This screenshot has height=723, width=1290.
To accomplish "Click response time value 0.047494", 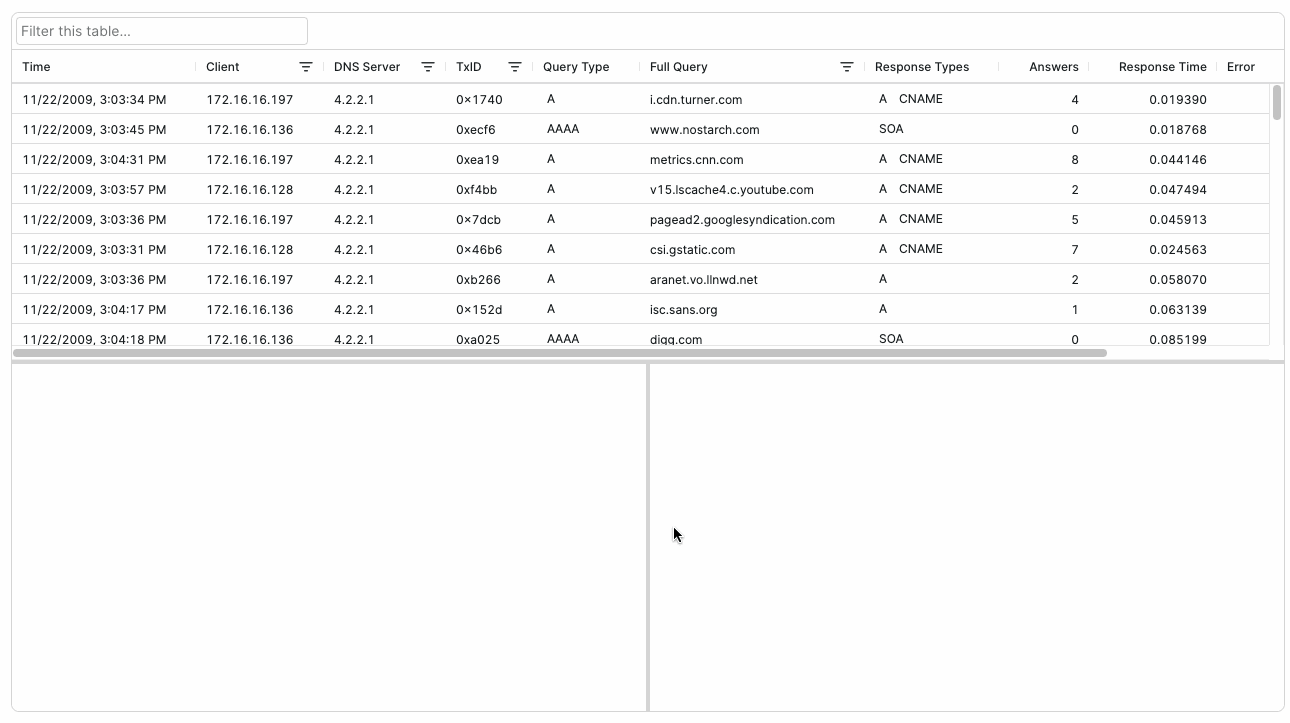I will [x=1178, y=190].
